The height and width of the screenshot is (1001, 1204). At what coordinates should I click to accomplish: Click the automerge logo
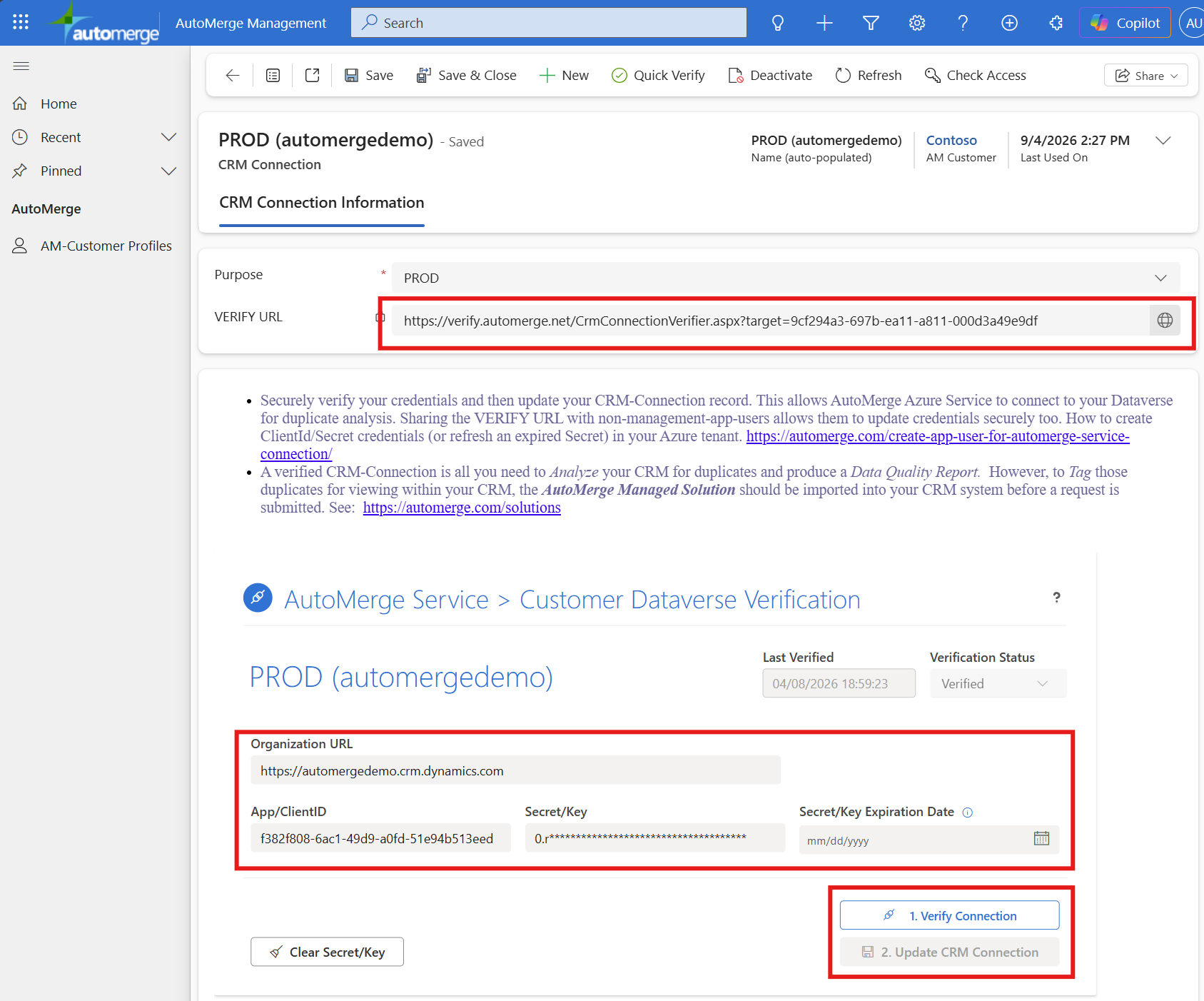(x=104, y=24)
